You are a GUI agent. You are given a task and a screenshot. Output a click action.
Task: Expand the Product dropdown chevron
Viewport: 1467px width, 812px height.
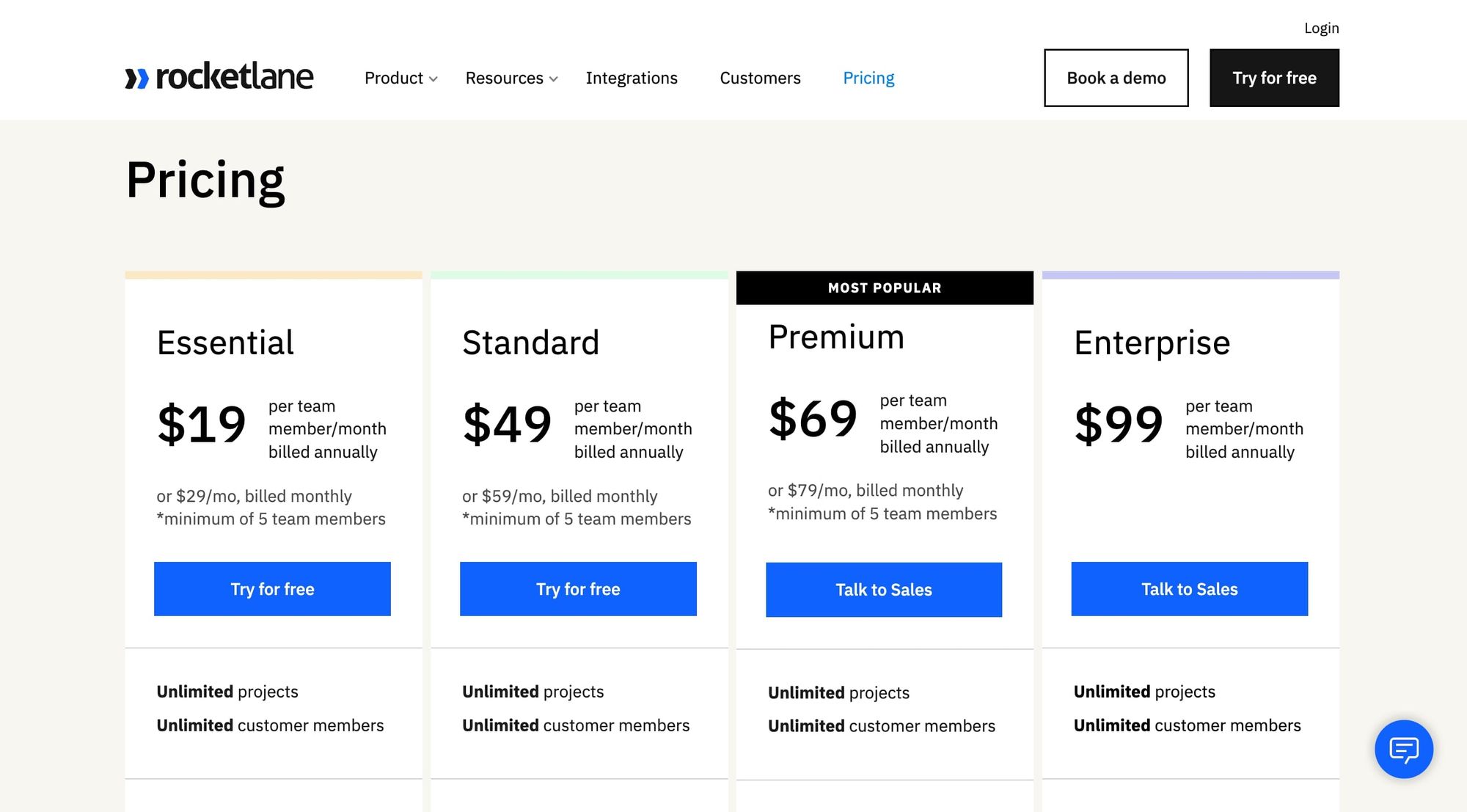[x=433, y=79]
